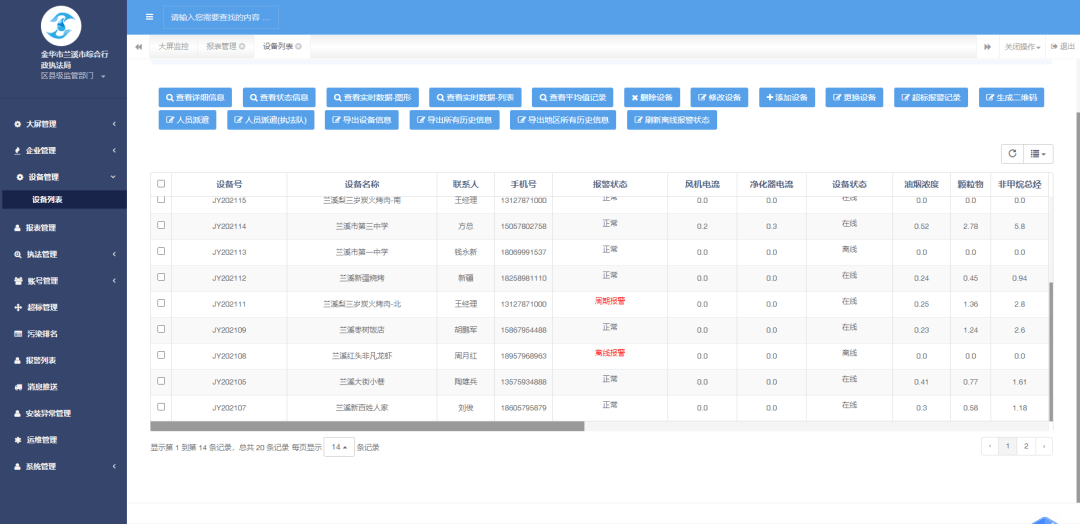Focus the top search input field
The image size is (1080, 524).
click(x=221, y=17)
